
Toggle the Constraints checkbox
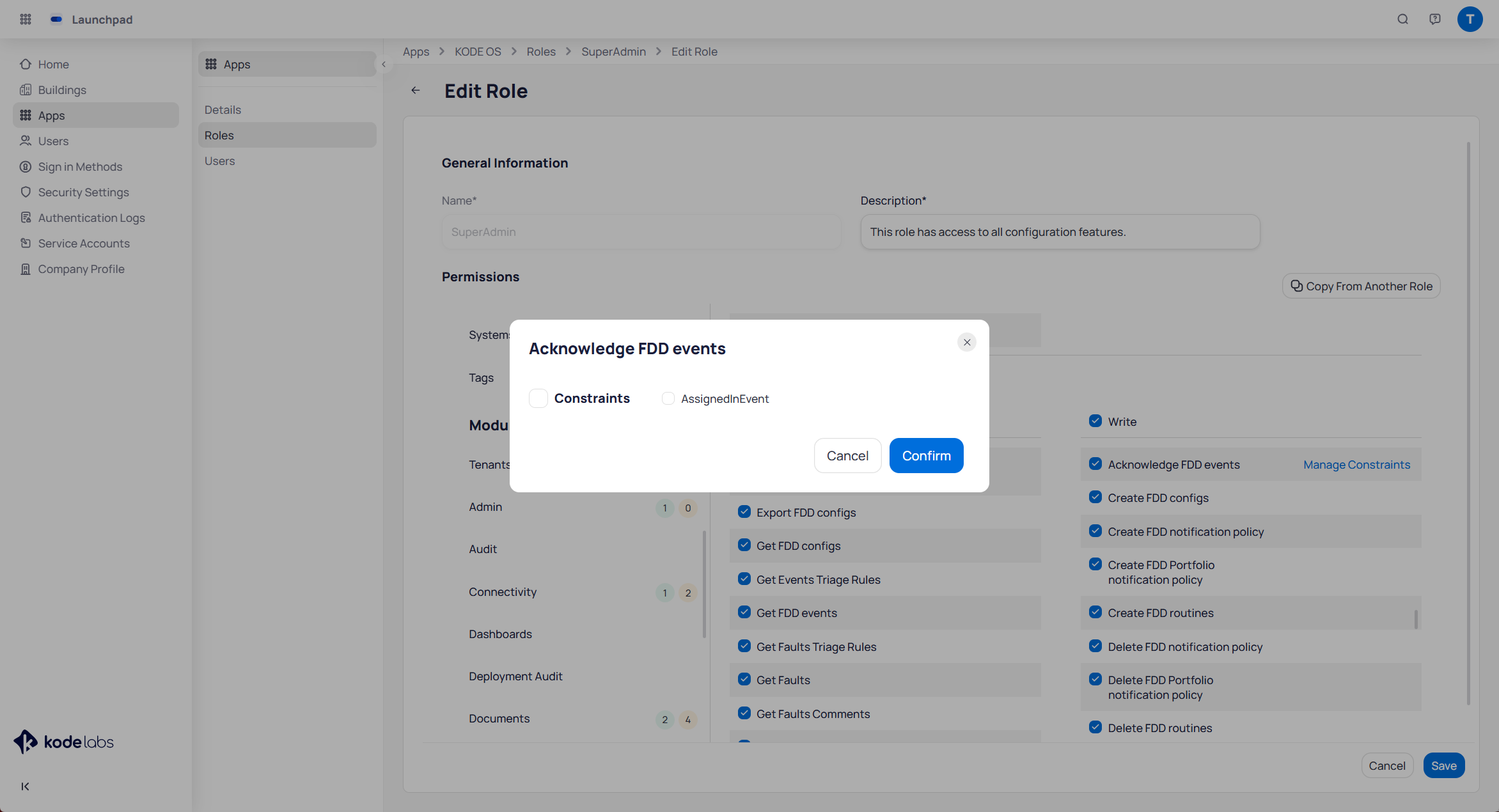click(x=538, y=398)
